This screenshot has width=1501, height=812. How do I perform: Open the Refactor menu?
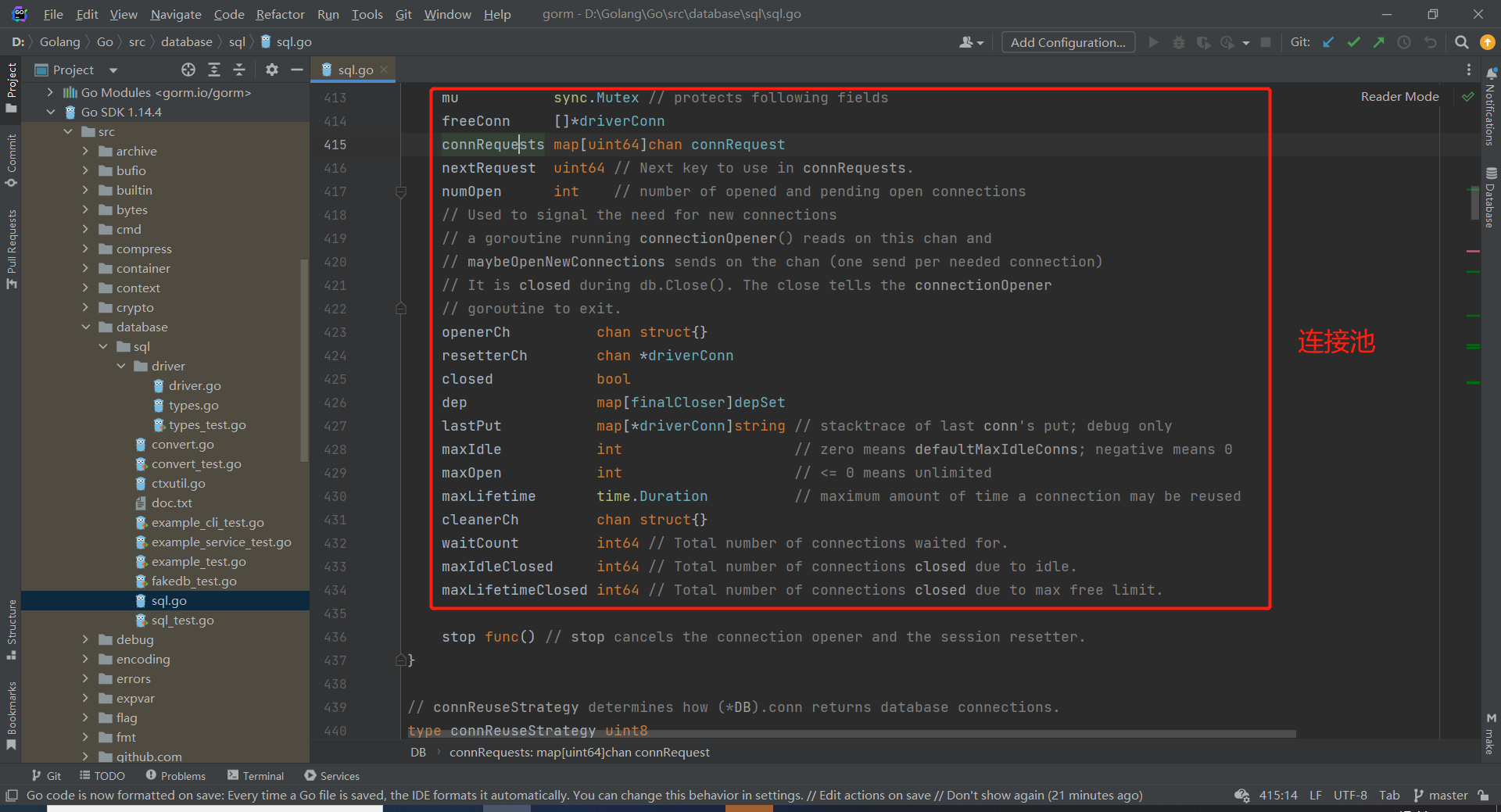pyautogui.click(x=280, y=14)
